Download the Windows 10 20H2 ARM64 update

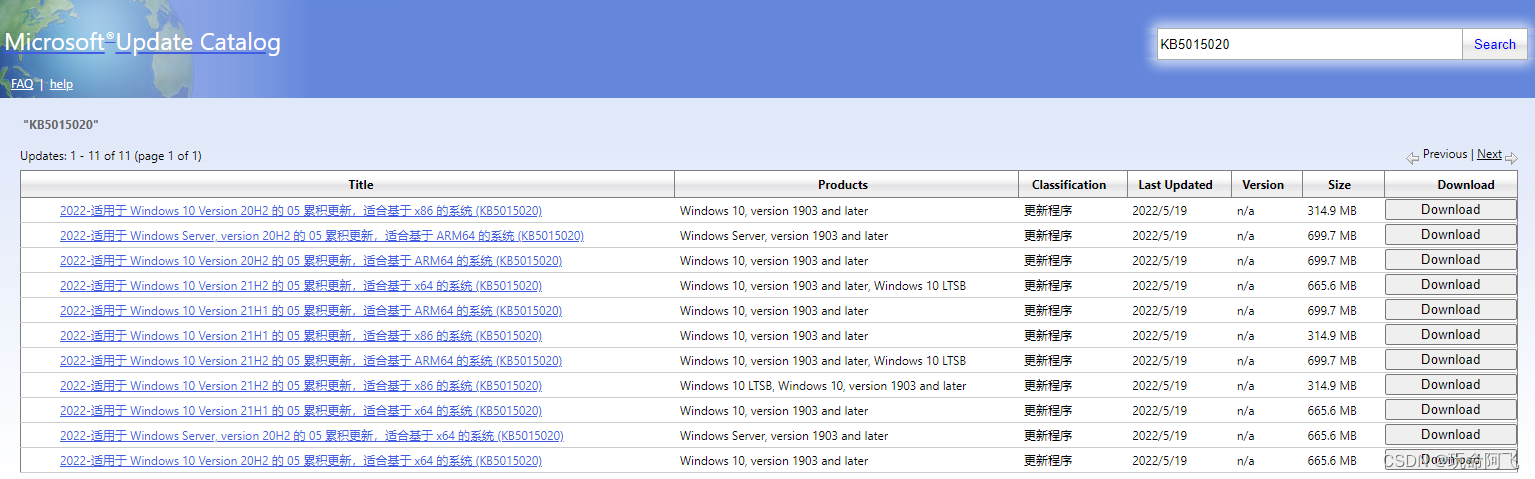point(1450,260)
